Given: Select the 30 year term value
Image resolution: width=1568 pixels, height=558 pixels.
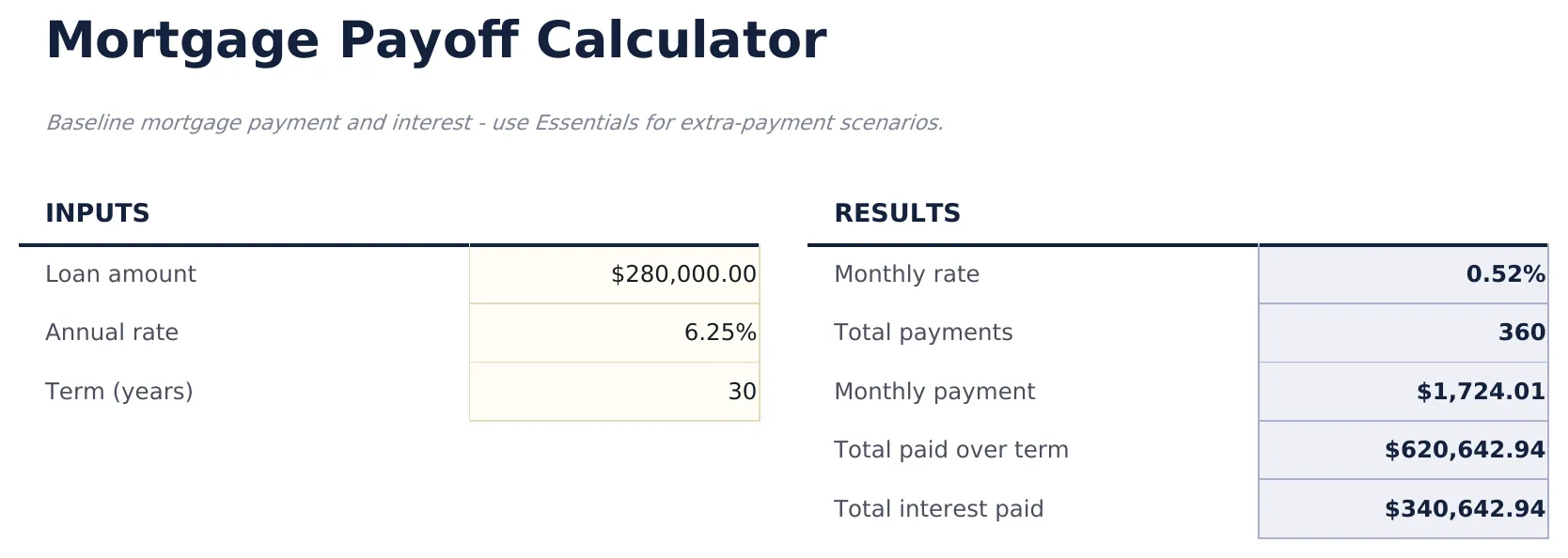Looking at the screenshot, I should [x=743, y=392].
